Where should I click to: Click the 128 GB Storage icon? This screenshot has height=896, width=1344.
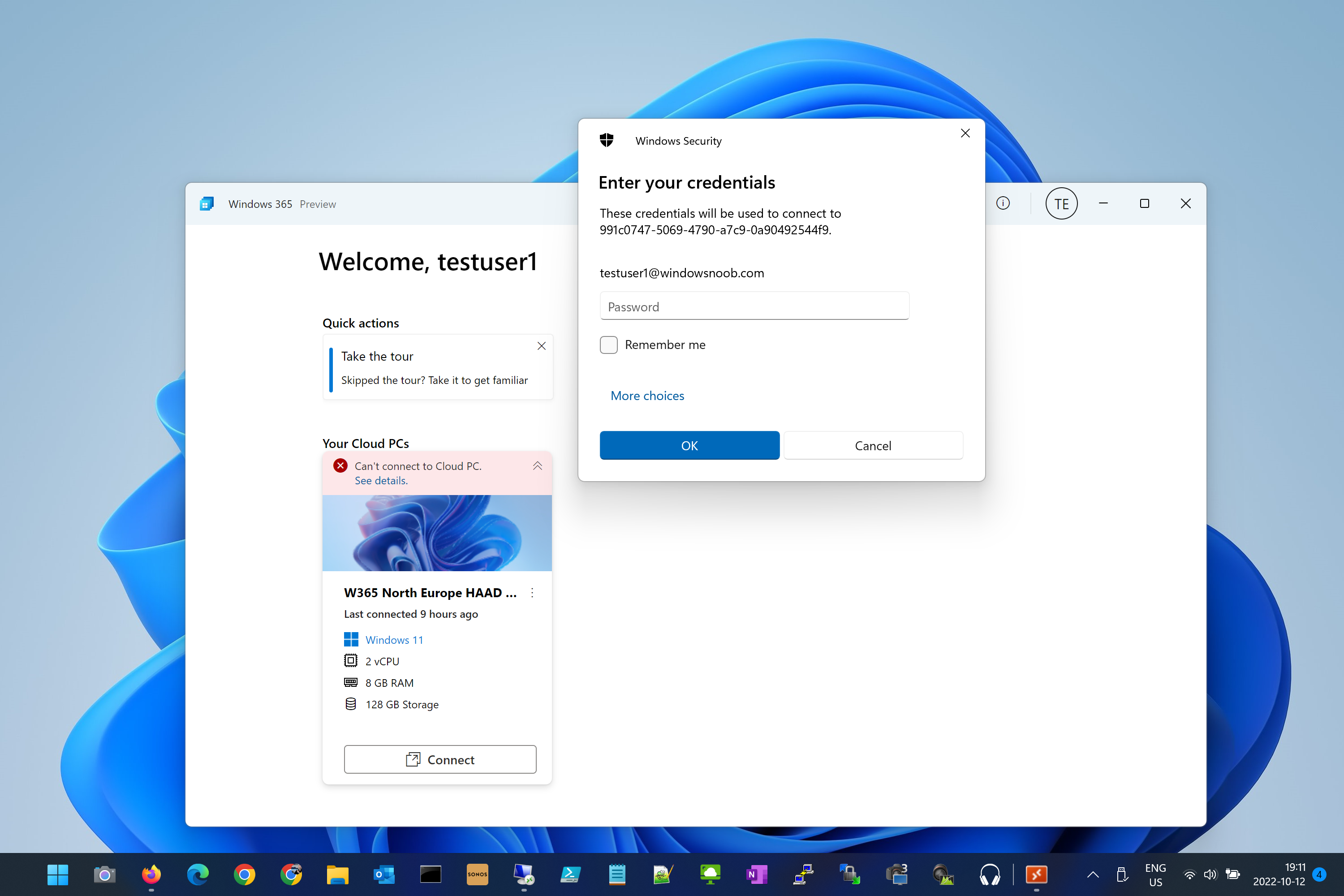click(x=351, y=704)
